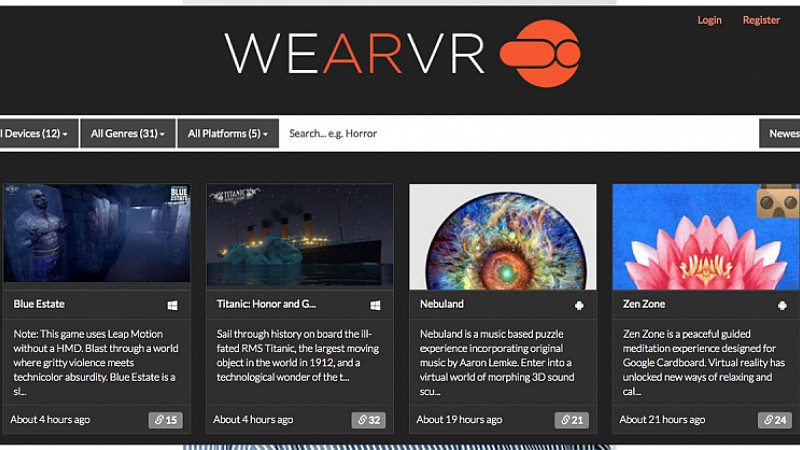The width and height of the screenshot is (800, 450).
Task: Click the Android icon on Nebuland card
Action: [x=579, y=305]
